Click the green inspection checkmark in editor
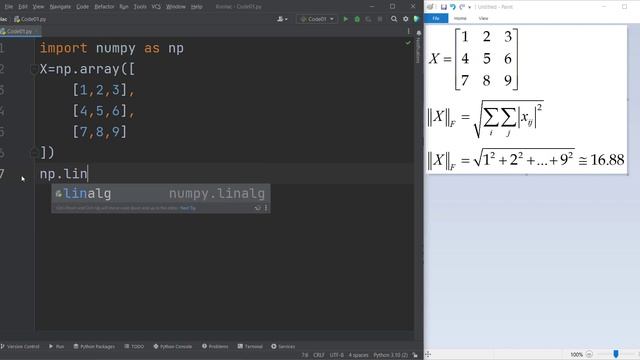640x360 pixels. click(x=408, y=42)
